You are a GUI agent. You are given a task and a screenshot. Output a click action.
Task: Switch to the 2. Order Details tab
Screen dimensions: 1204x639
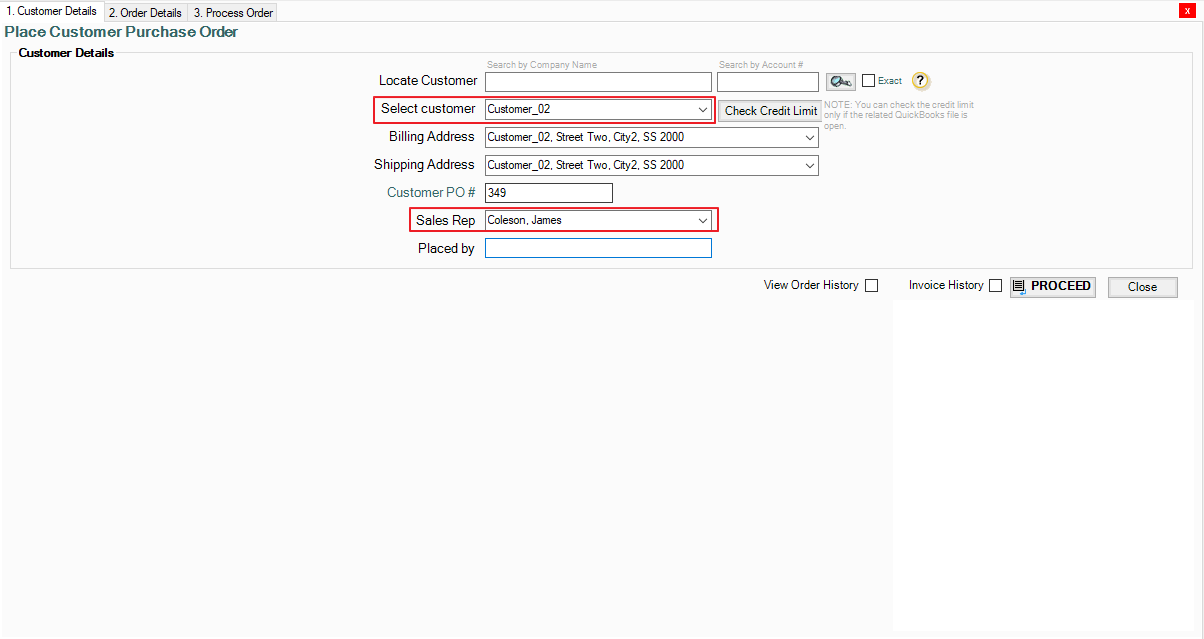tap(146, 13)
